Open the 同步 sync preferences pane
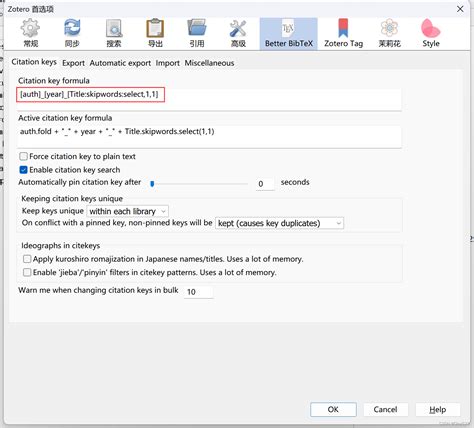 click(72, 33)
